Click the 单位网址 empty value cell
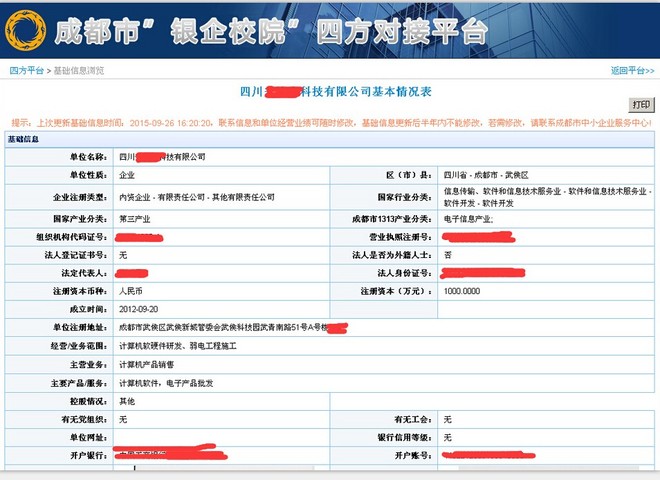The height and width of the screenshot is (480, 660). coord(221,437)
